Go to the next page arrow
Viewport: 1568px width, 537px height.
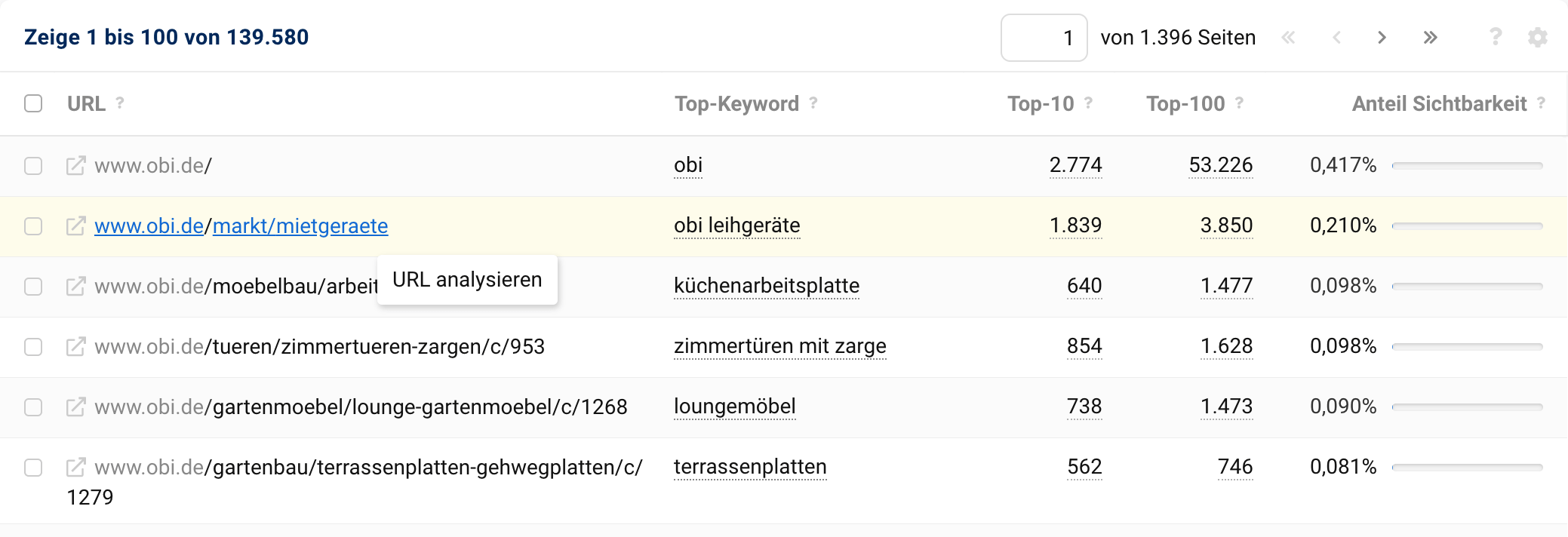coord(1382,37)
